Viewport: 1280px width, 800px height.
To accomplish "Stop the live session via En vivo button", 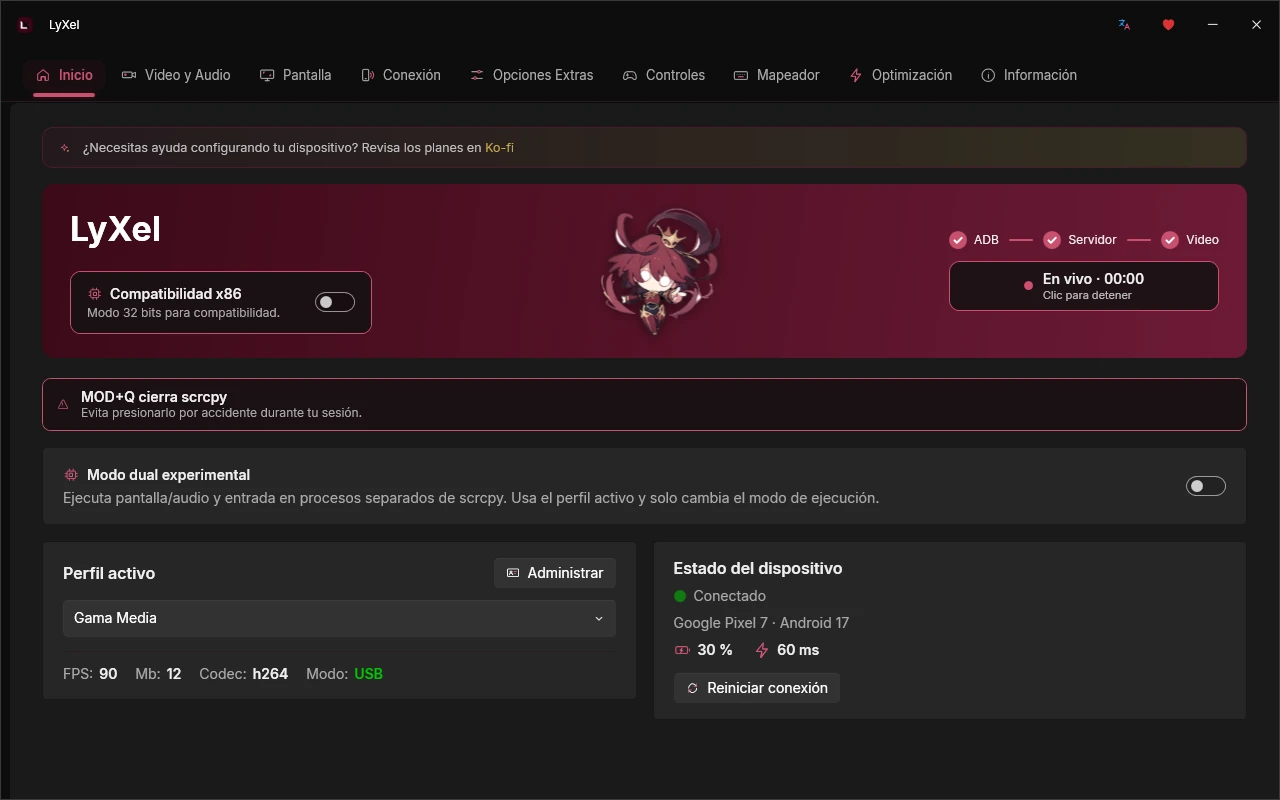I will [x=1084, y=286].
